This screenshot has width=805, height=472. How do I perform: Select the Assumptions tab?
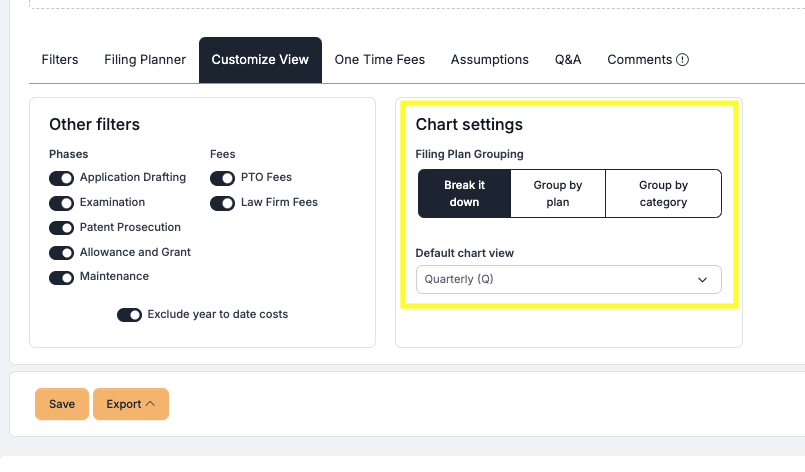[x=490, y=60]
